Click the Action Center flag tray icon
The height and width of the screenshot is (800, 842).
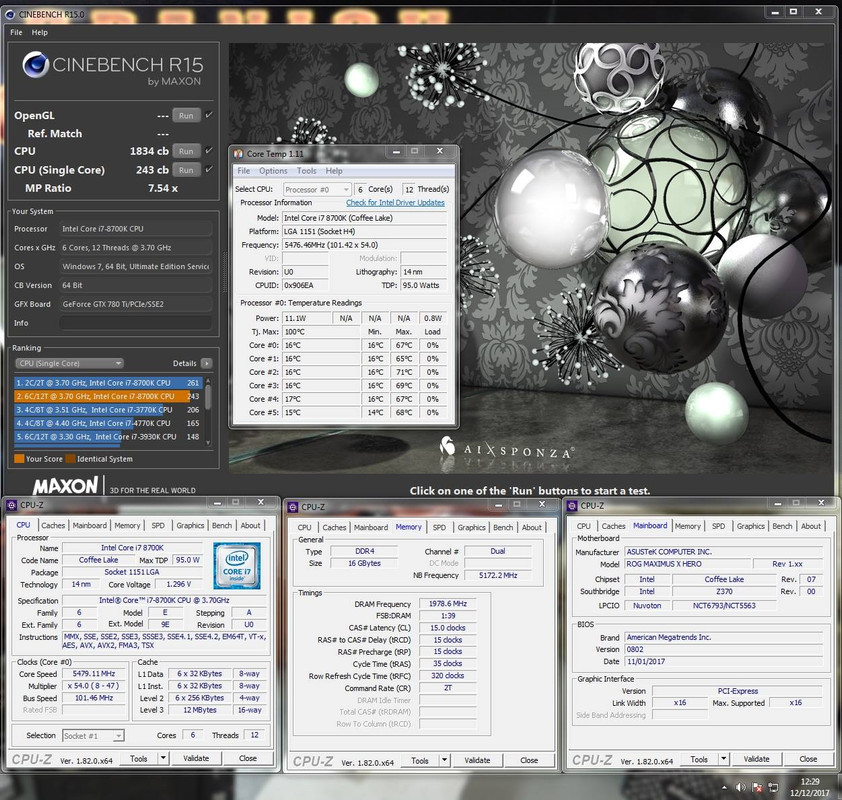[757, 787]
